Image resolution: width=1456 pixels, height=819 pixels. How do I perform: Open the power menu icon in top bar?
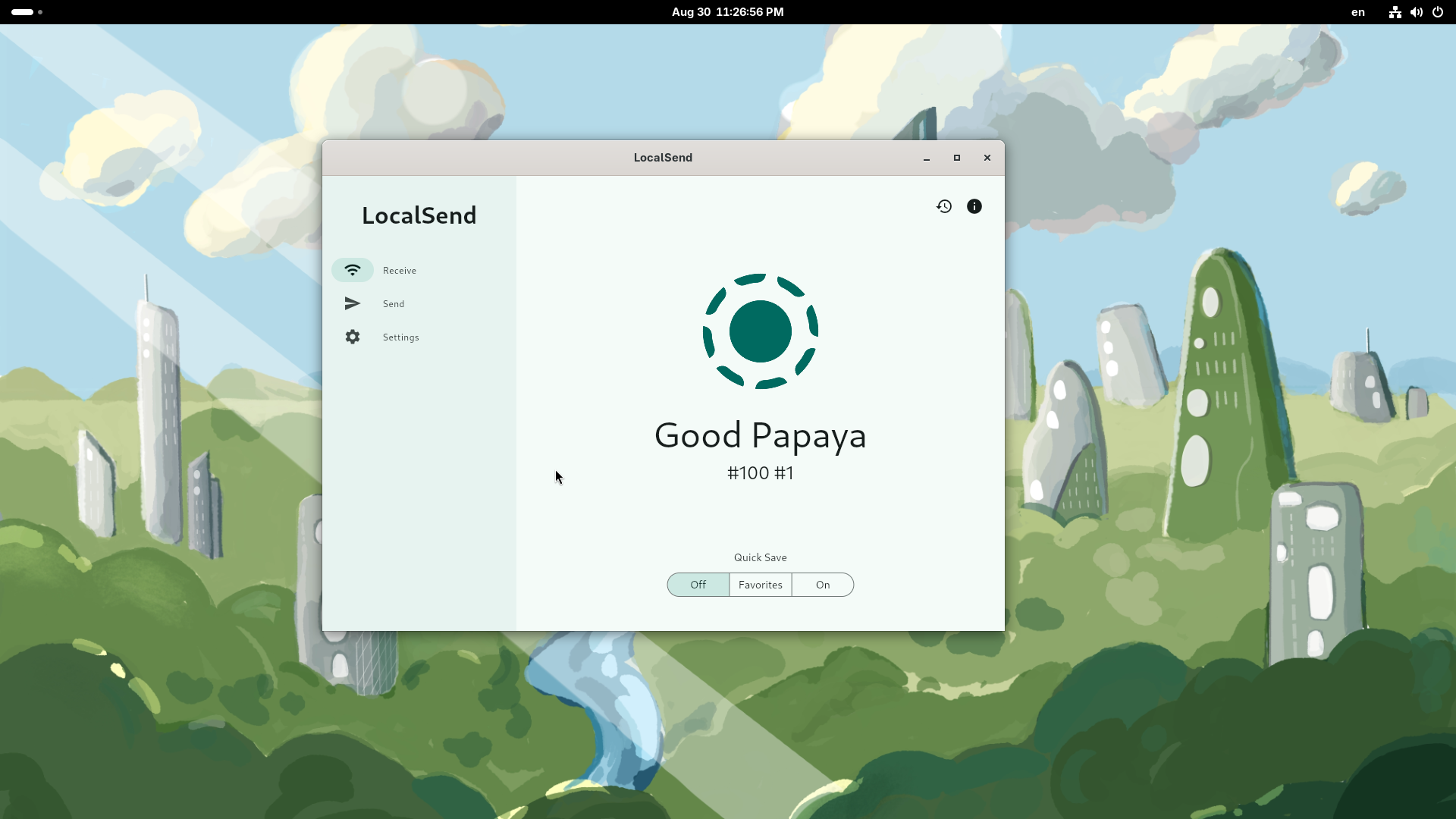point(1438,12)
